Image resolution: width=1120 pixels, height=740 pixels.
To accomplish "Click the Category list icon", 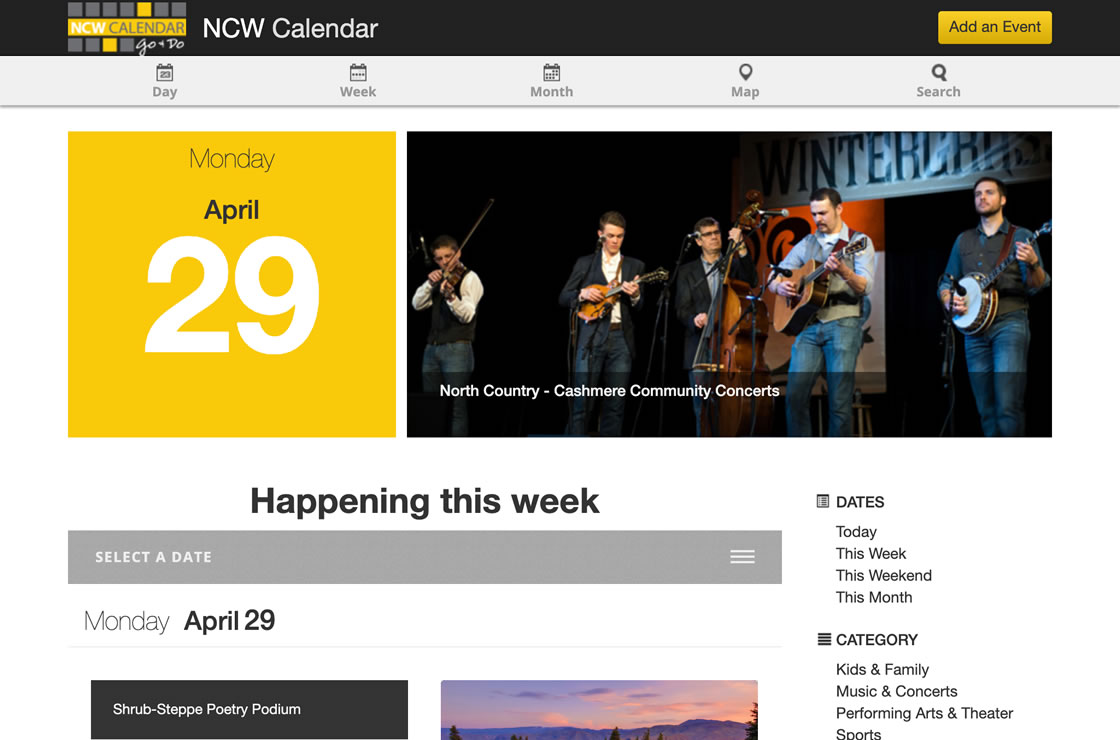I will pyautogui.click(x=824, y=639).
